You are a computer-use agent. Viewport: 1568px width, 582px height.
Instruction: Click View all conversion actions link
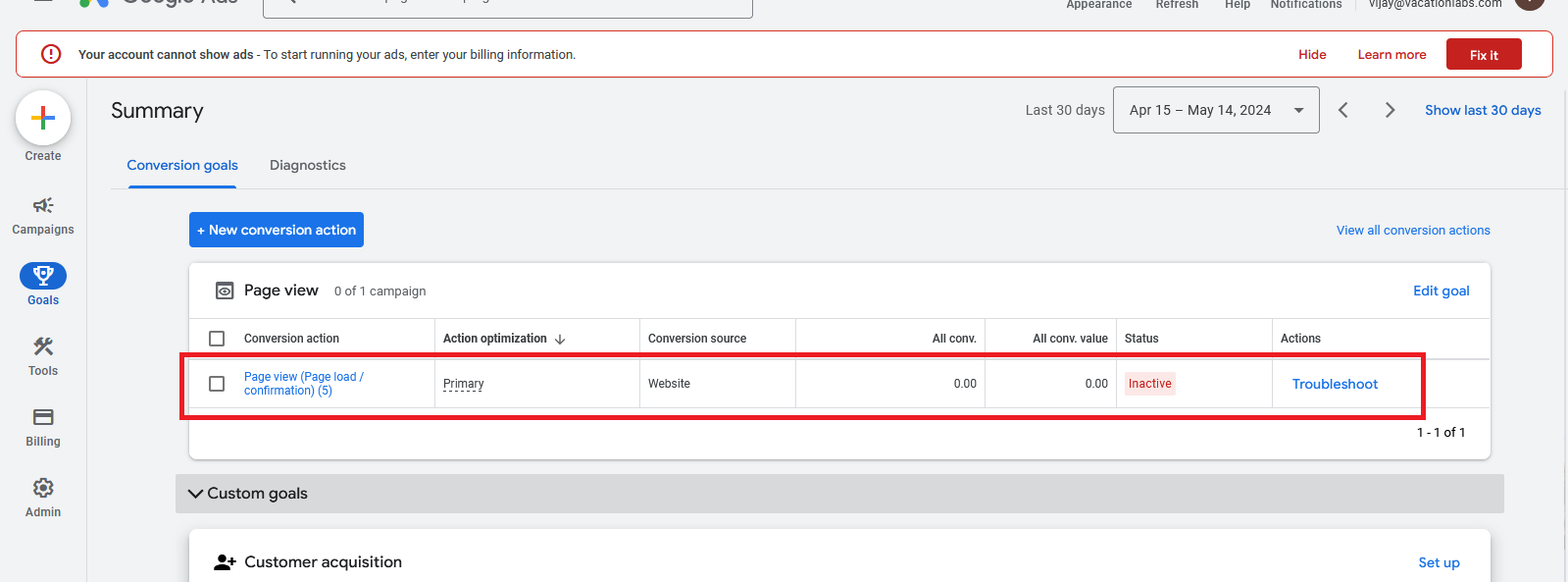click(1412, 231)
